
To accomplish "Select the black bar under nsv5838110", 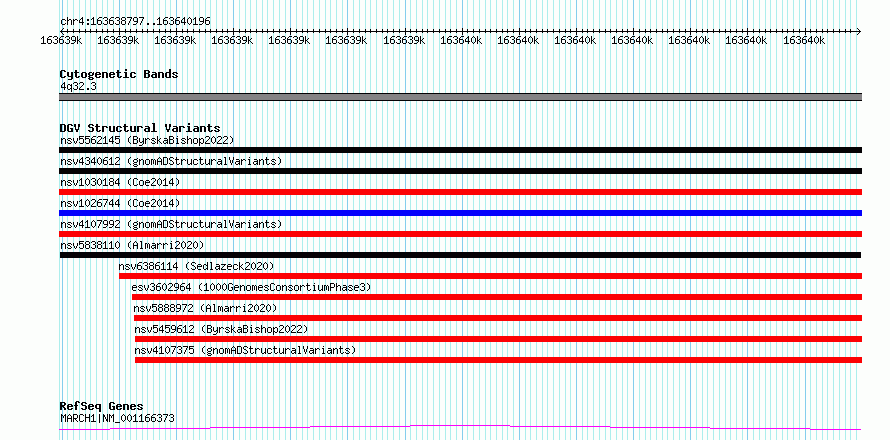I will (x=460, y=255).
